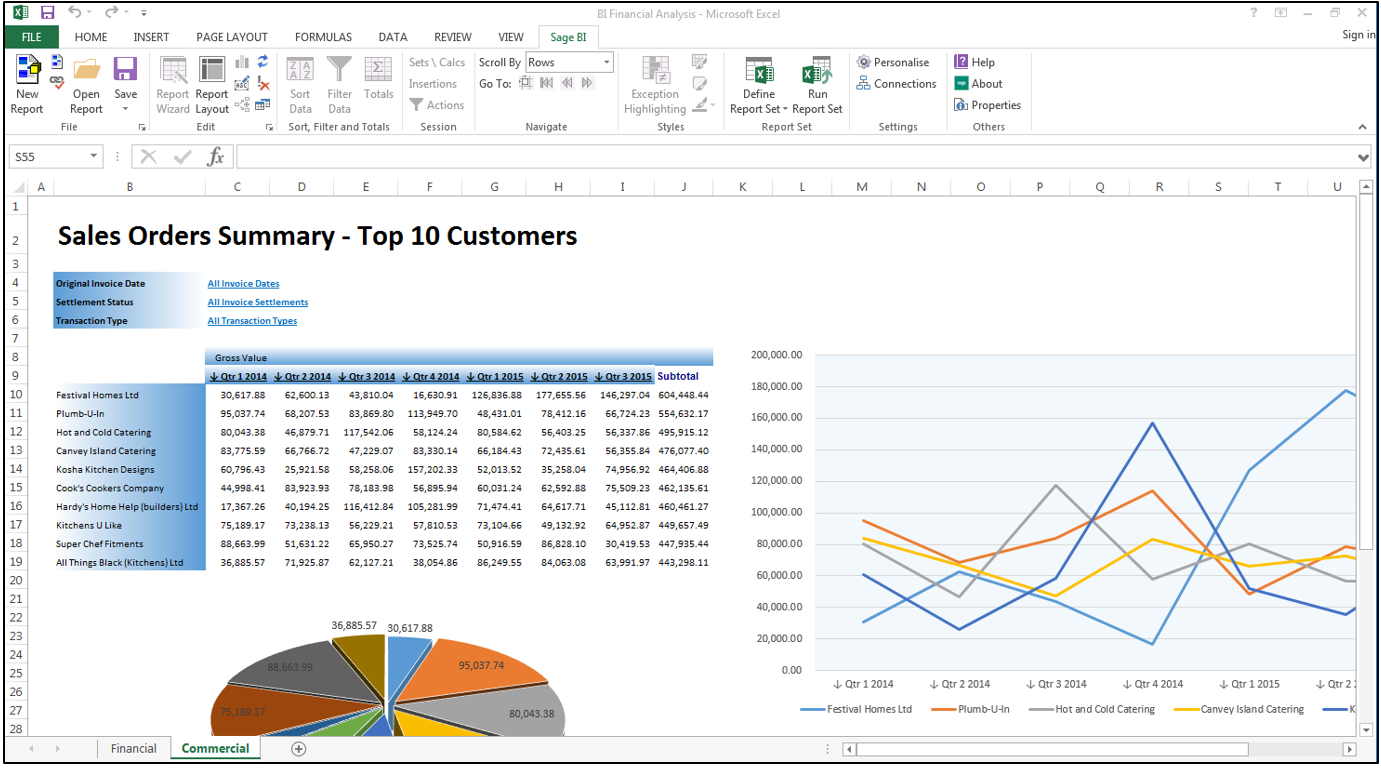Open the FILE tab
This screenshot has height=769, width=1381.
[x=32, y=37]
